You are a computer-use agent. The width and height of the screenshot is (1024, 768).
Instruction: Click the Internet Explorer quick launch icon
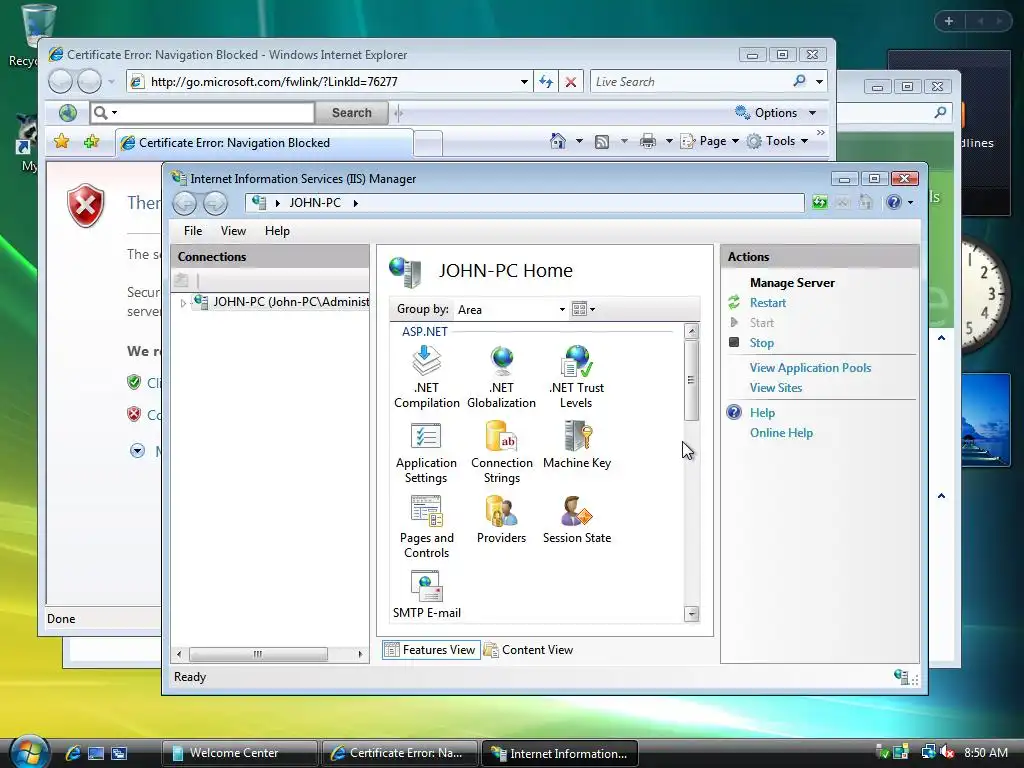[72, 753]
